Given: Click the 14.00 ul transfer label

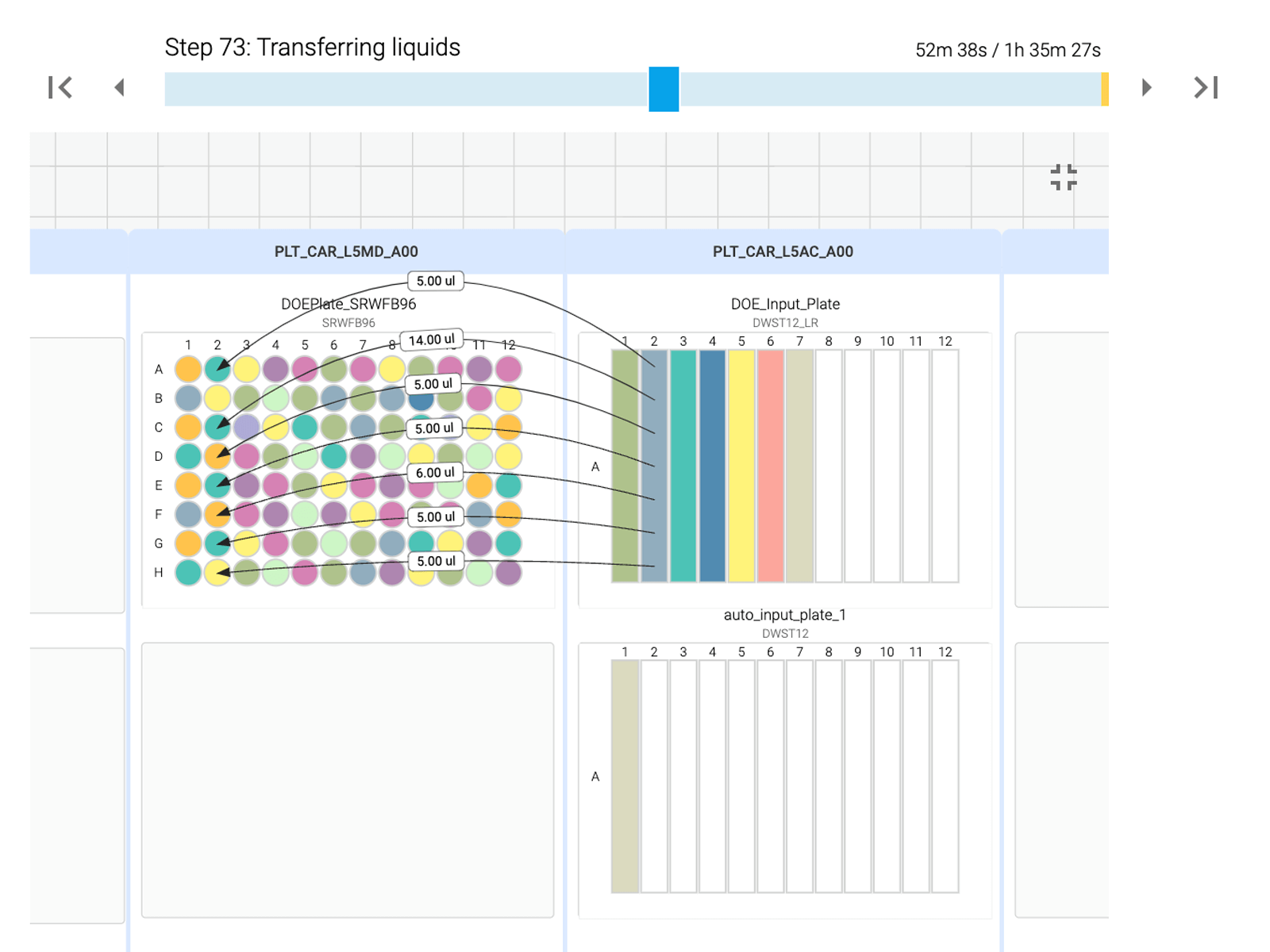Looking at the screenshot, I should [x=432, y=340].
